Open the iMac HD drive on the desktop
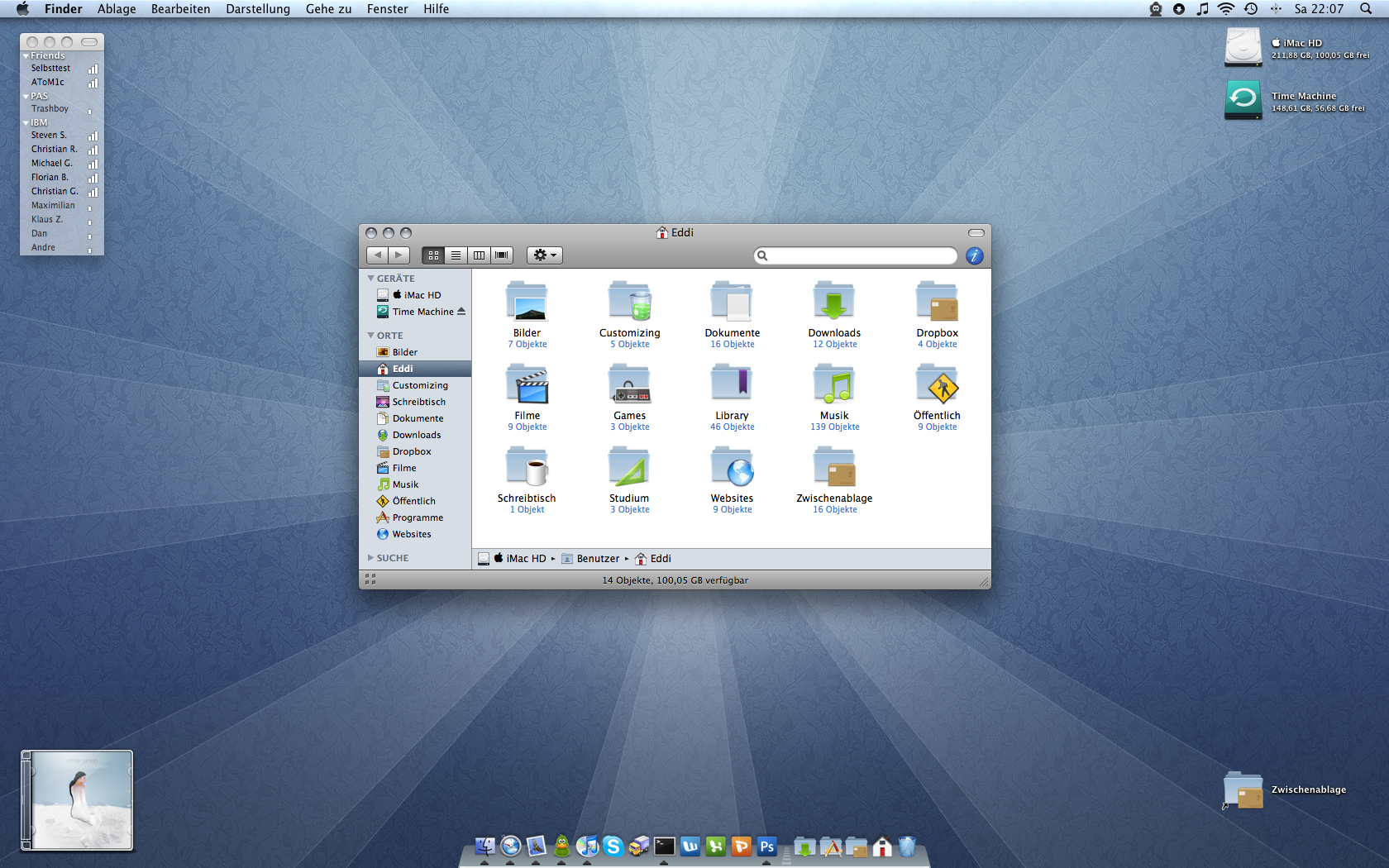Viewport: 1389px width, 868px height. pos(1243,47)
